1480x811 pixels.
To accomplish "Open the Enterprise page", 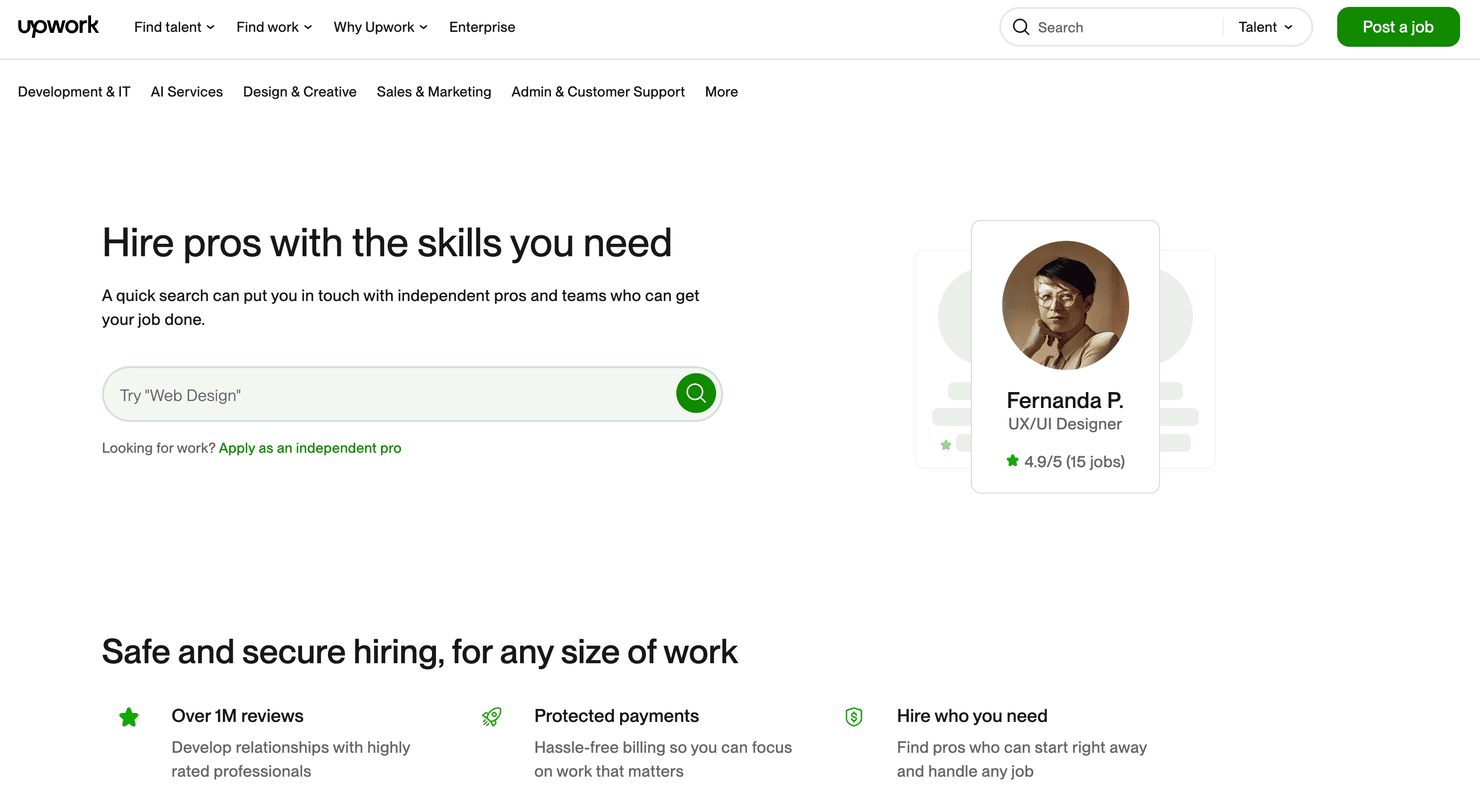I will click(x=482, y=27).
